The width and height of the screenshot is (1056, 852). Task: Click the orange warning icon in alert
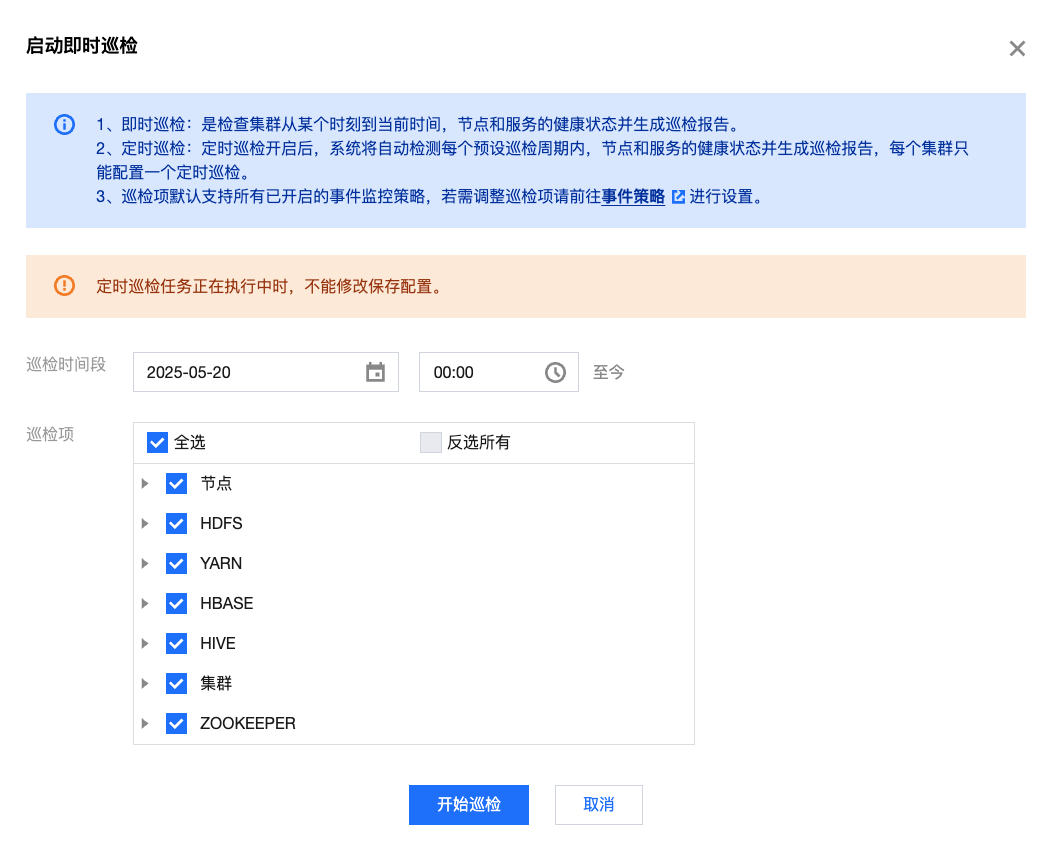pos(64,286)
